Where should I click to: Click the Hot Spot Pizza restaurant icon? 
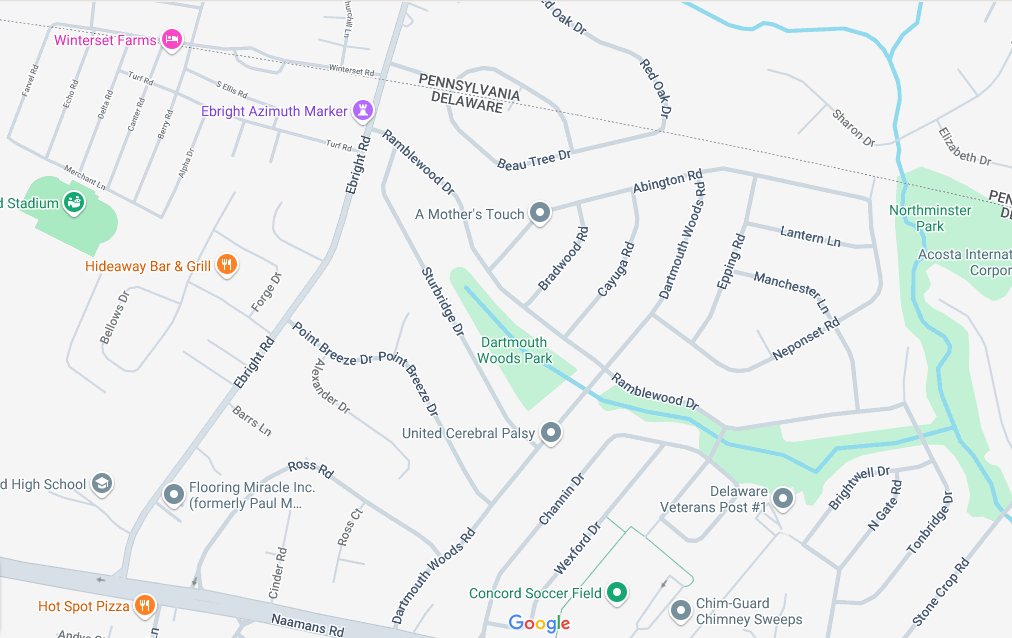pyautogui.click(x=145, y=605)
